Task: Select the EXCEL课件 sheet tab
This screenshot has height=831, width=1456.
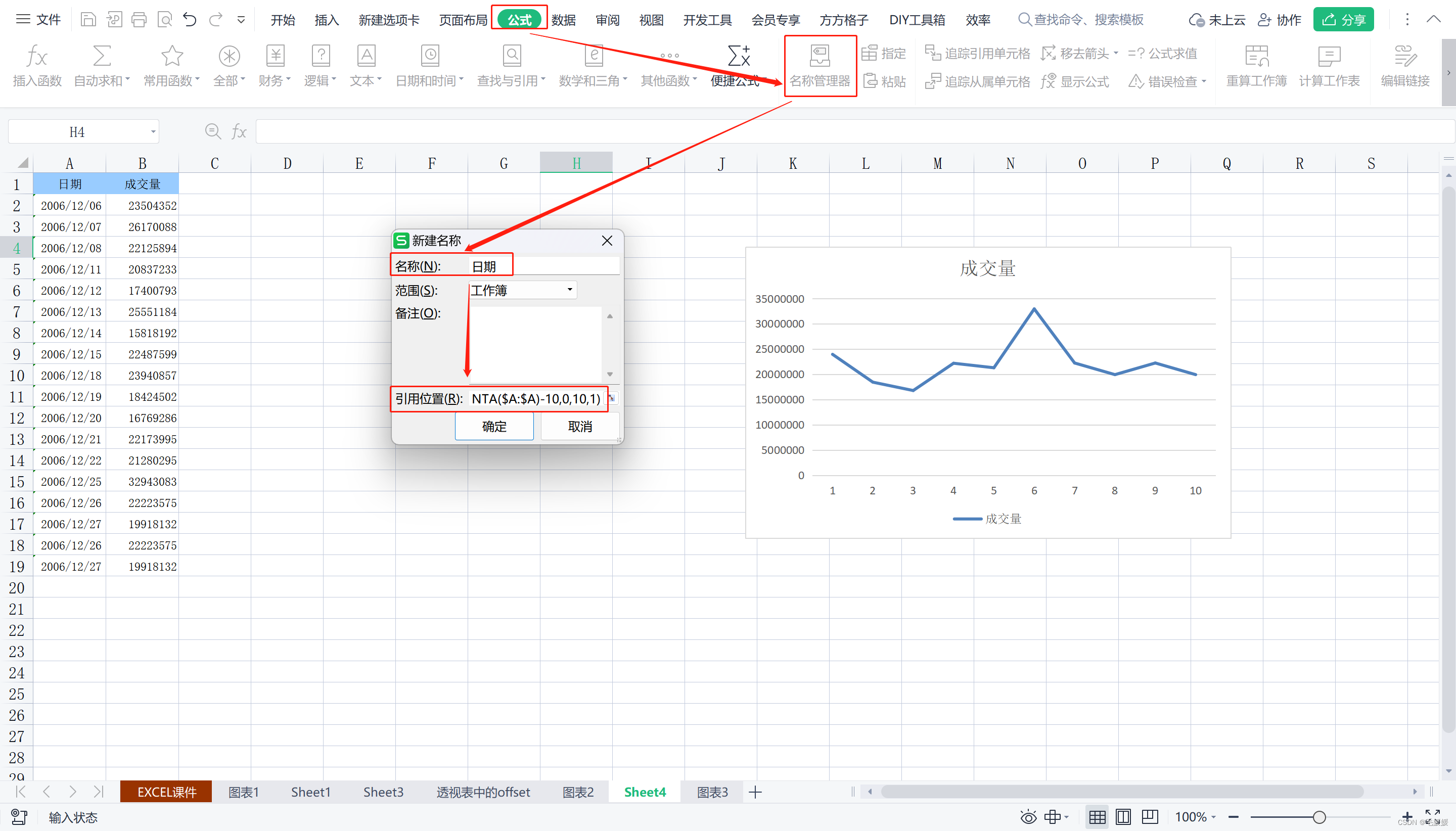Action: (x=166, y=792)
